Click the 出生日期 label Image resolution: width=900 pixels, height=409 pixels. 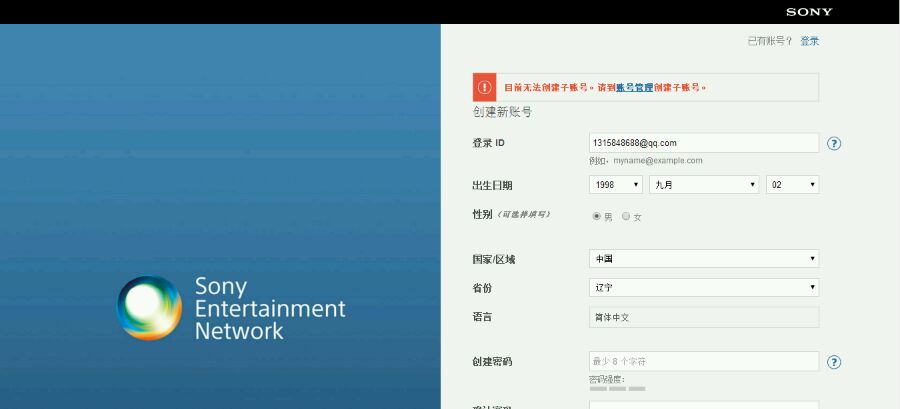point(492,185)
